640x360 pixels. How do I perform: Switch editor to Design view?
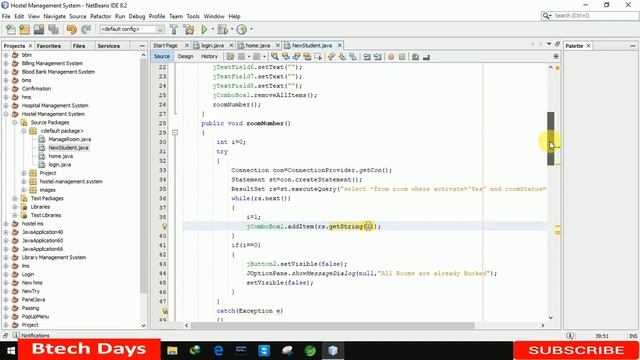[x=185, y=56]
